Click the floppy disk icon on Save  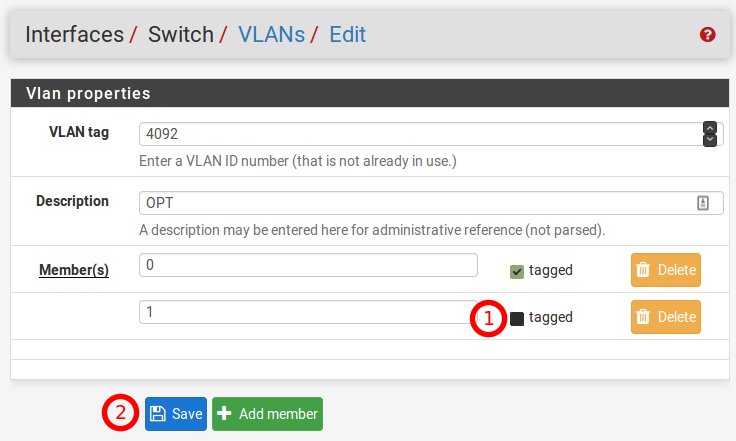click(x=158, y=414)
